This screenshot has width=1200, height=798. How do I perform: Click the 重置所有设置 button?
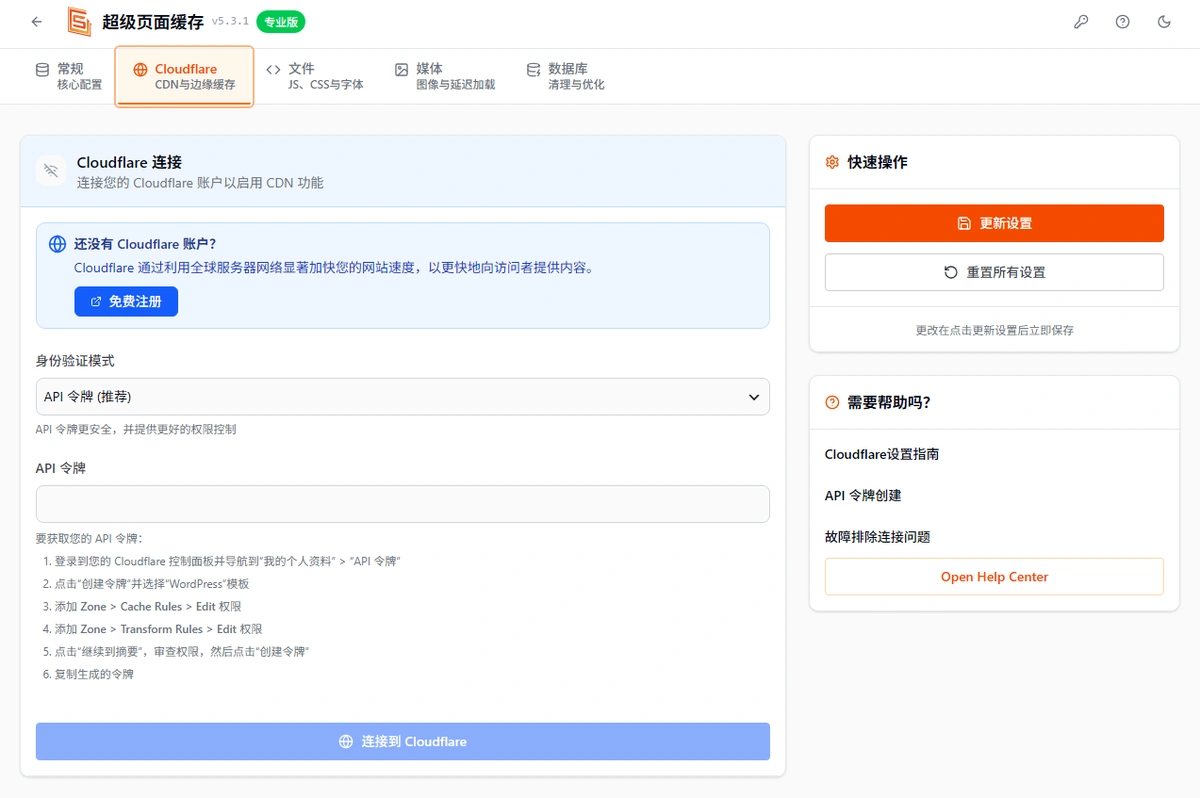pos(994,272)
